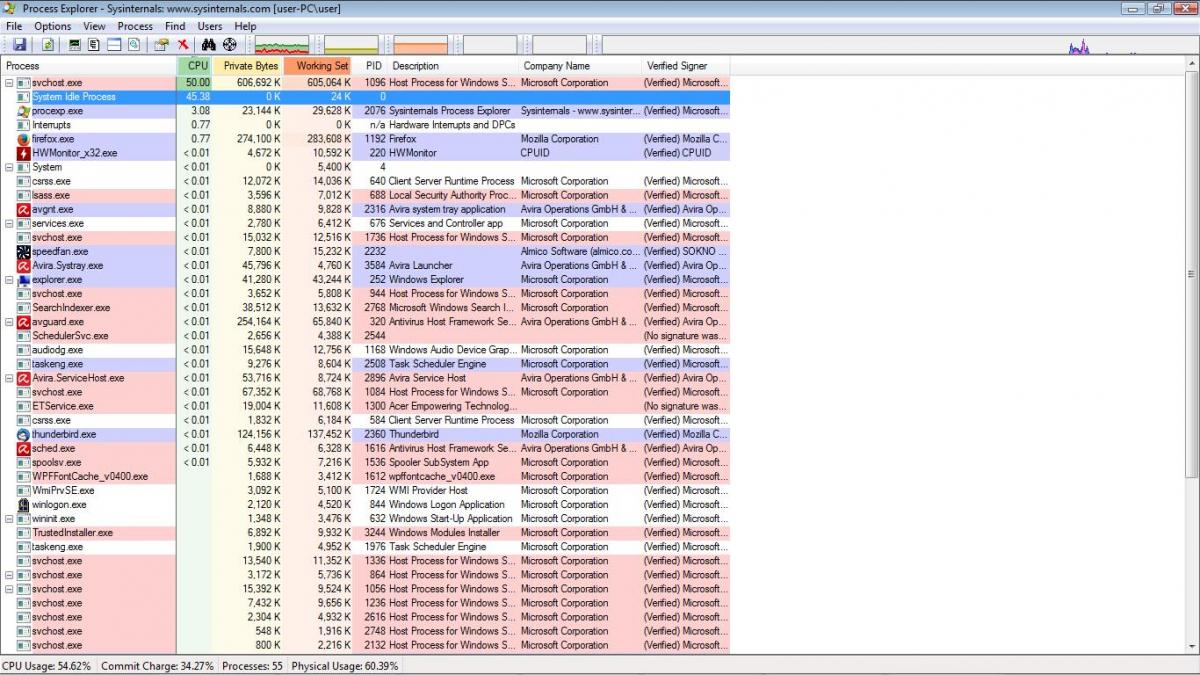The width and height of the screenshot is (1200, 675).
Task: Sort by the PID column header
Action: pos(372,66)
